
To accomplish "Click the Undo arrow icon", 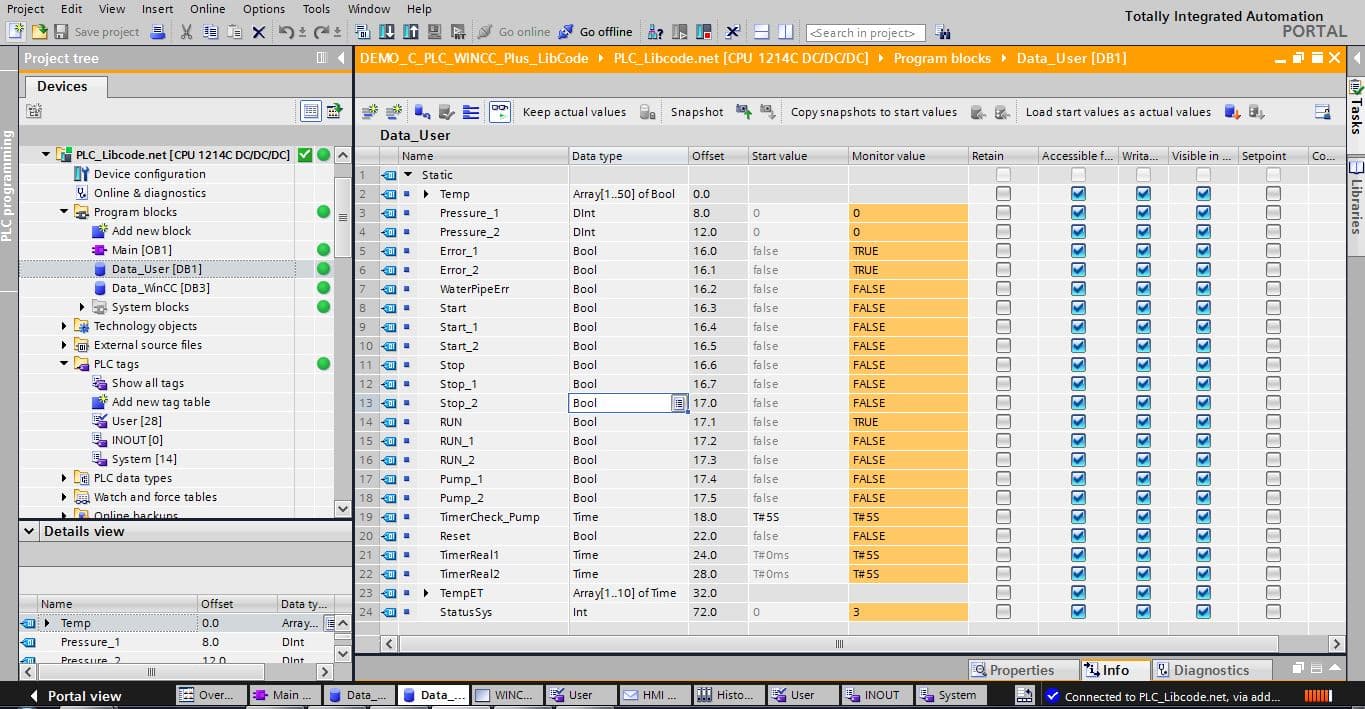I will point(286,32).
